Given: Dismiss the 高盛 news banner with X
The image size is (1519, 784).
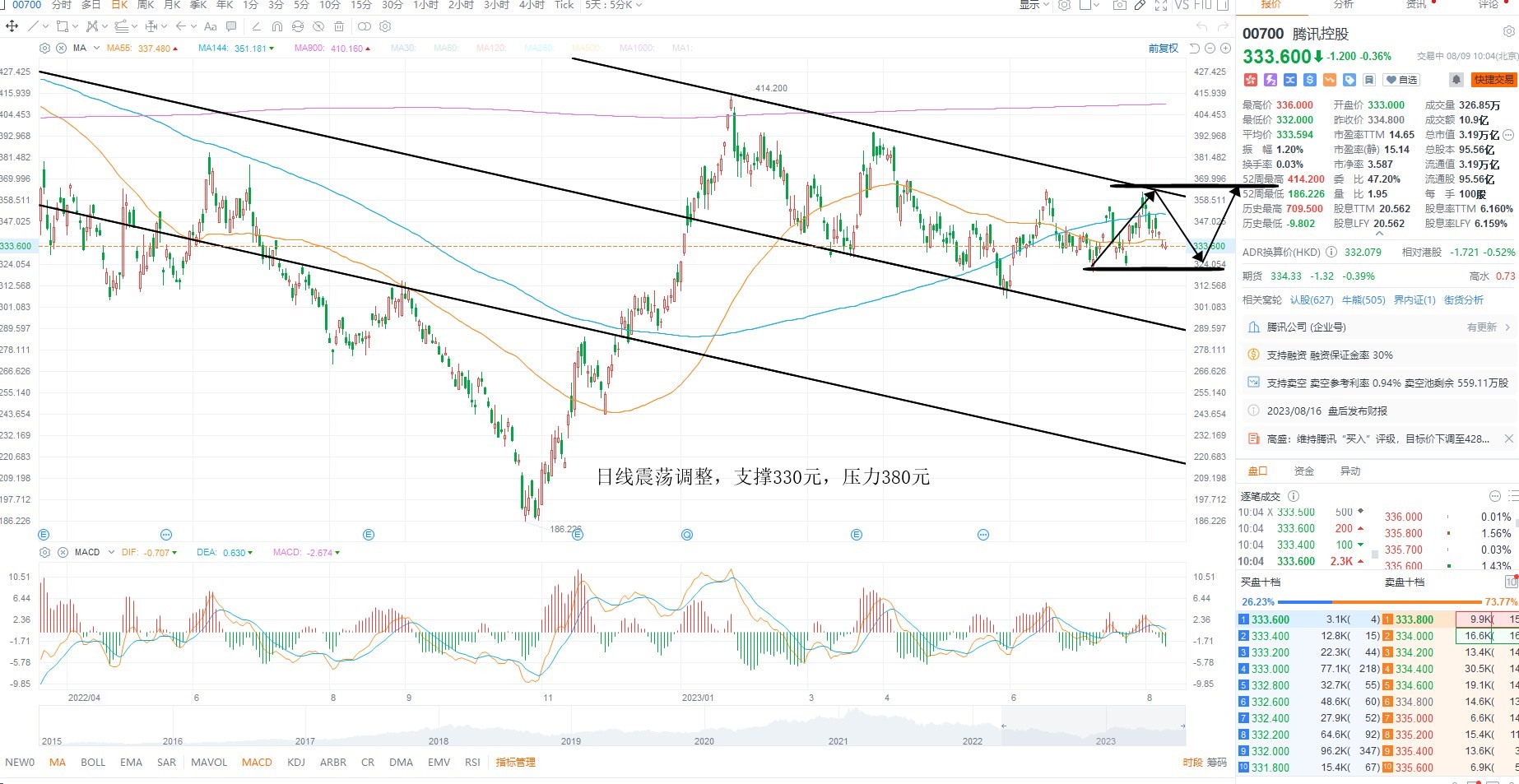Looking at the screenshot, I should point(1508,438).
